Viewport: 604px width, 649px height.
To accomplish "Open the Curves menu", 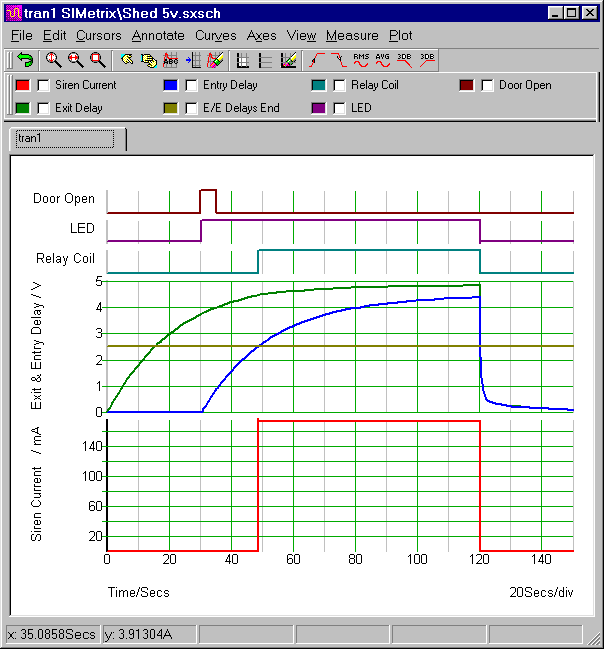I will pos(216,36).
